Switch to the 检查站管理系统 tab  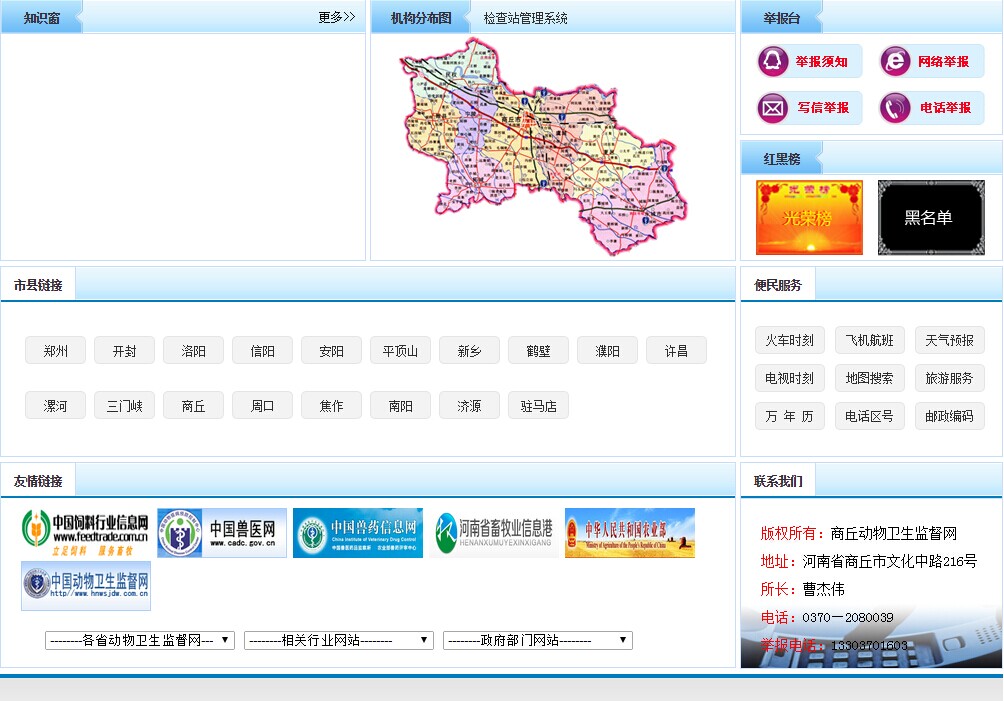click(x=526, y=18)
